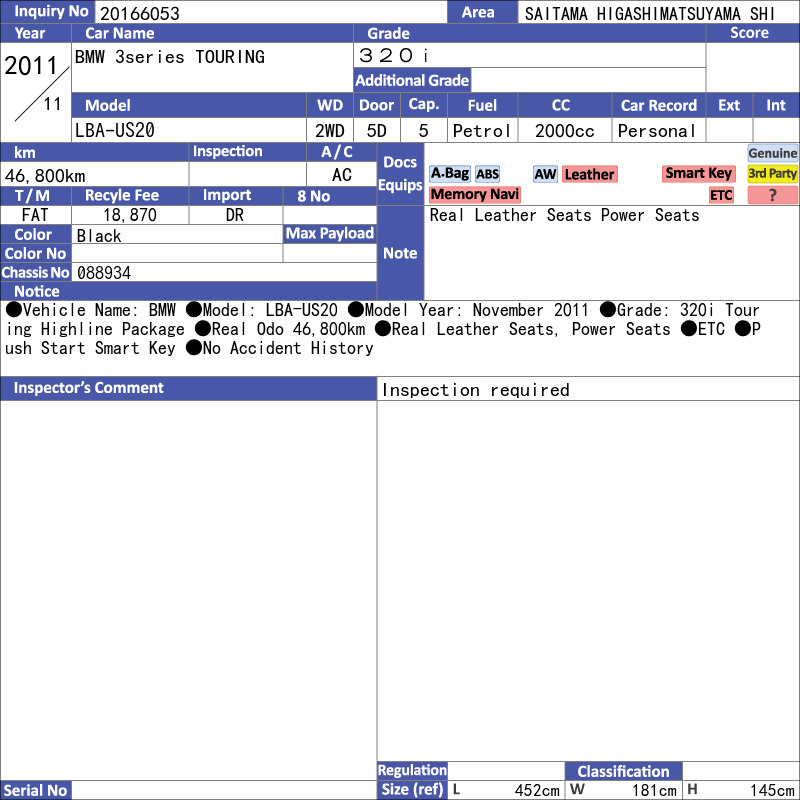Click the year 2011 value

(31, 66)
